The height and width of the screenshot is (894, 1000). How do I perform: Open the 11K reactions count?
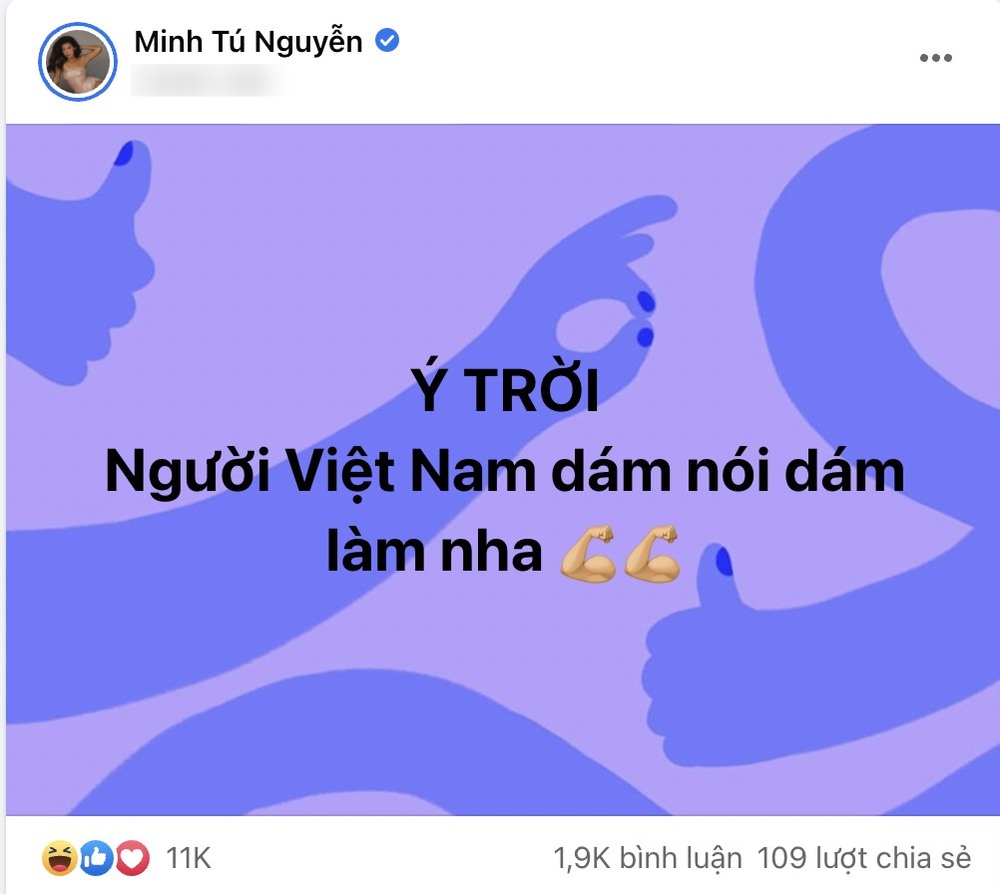click(188, 858)
